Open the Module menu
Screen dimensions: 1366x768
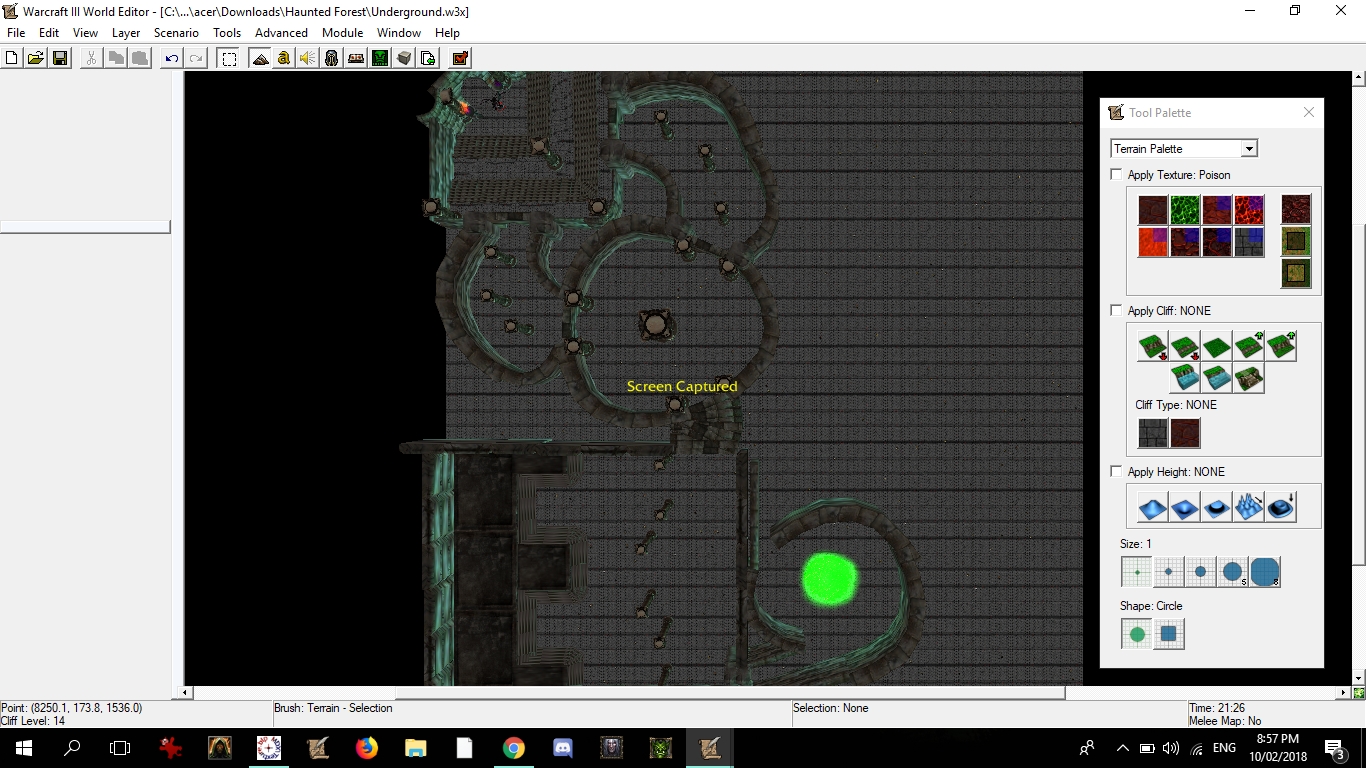point(342,33)
